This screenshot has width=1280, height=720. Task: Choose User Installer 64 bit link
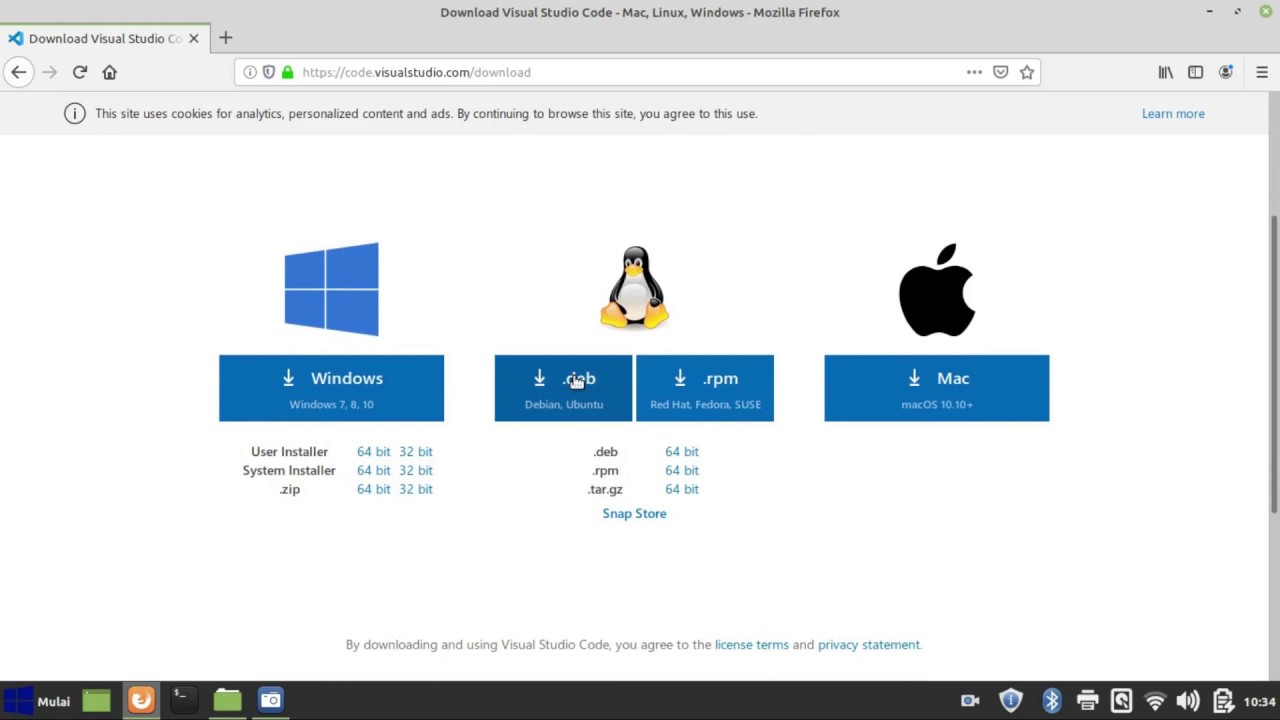click(374, 451)
